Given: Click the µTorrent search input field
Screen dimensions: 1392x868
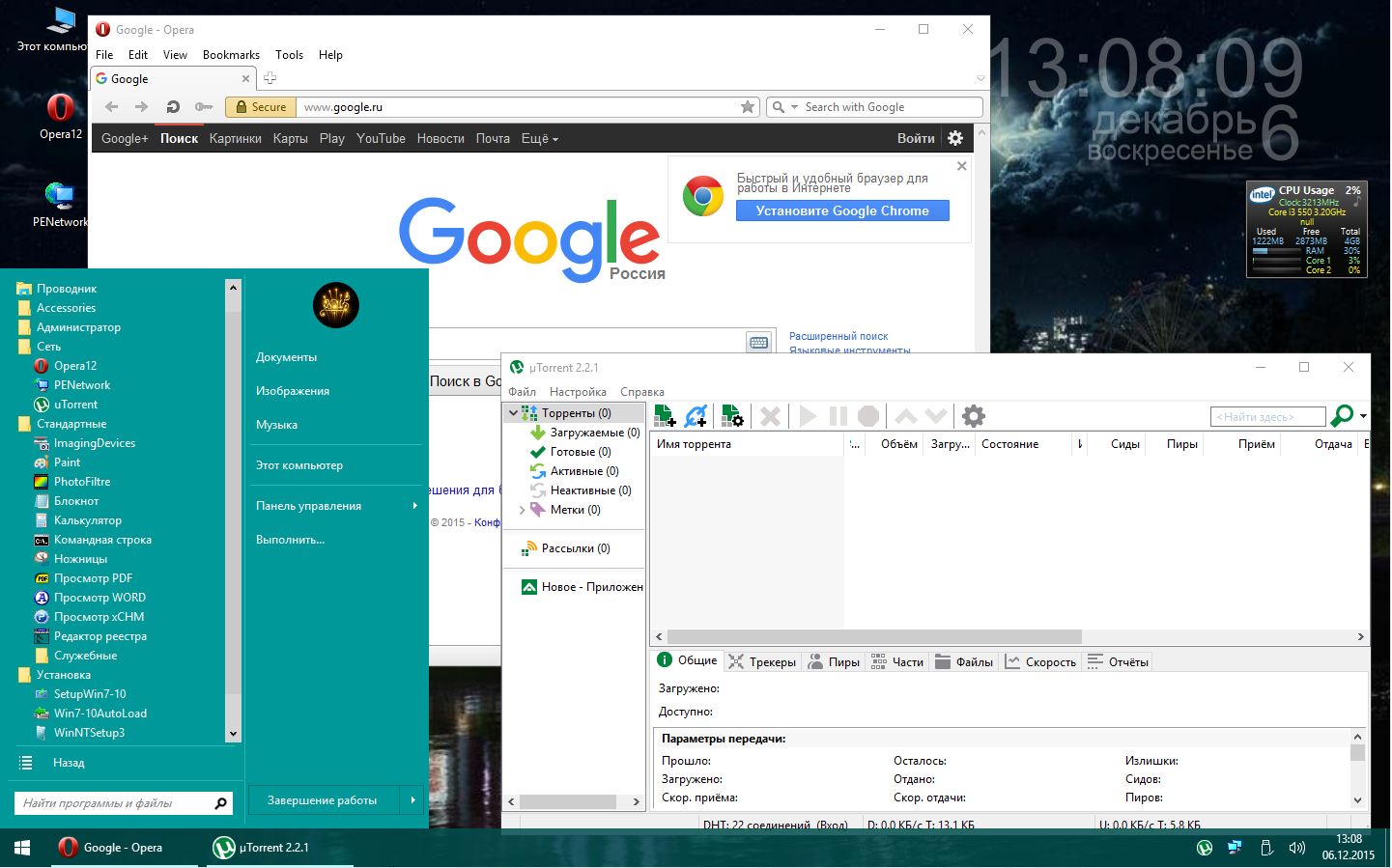Looking at the screenshot, I should 1267,416.
